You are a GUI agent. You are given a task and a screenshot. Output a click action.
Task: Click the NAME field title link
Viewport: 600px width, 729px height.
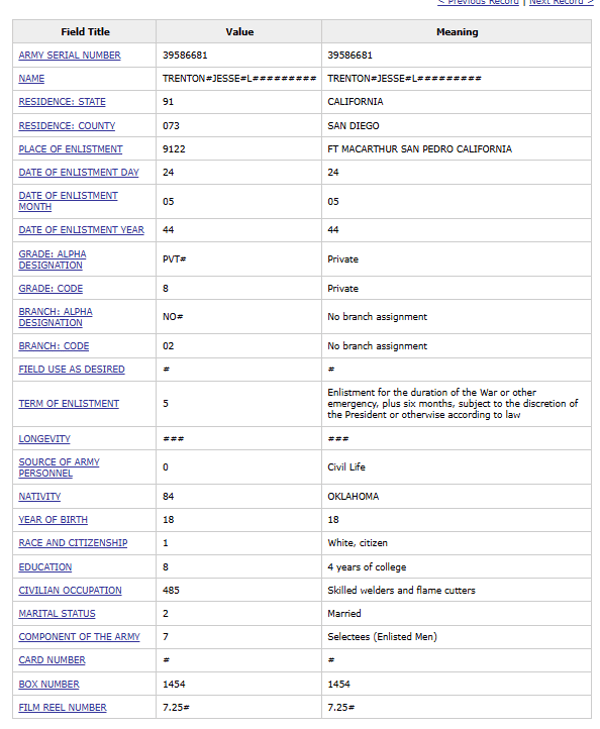[x=32, y=78]
